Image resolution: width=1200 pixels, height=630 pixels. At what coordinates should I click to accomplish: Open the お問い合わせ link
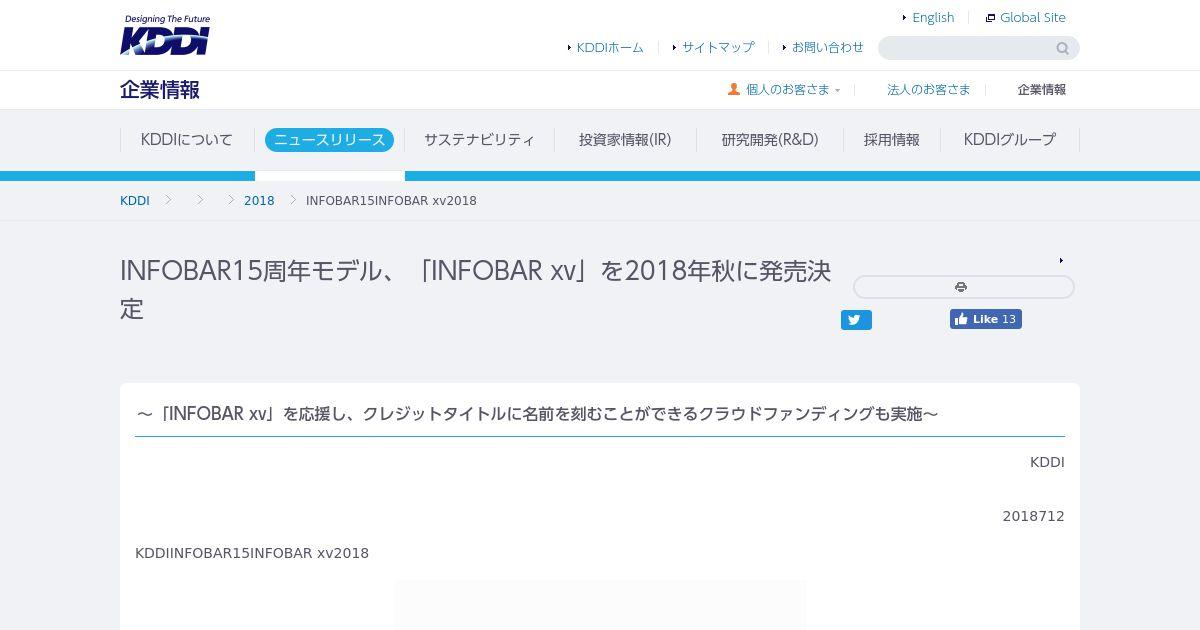[828, 47]
